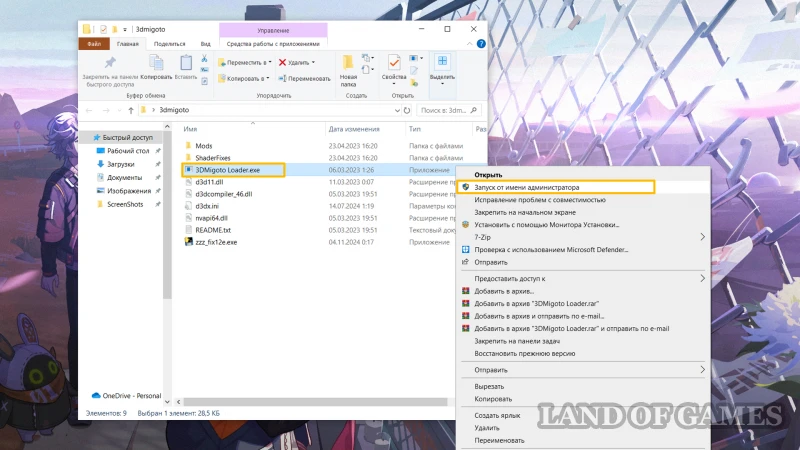Select Загрузки in the navigation pane
Screen dimensions: 800x450
(121, 164)
